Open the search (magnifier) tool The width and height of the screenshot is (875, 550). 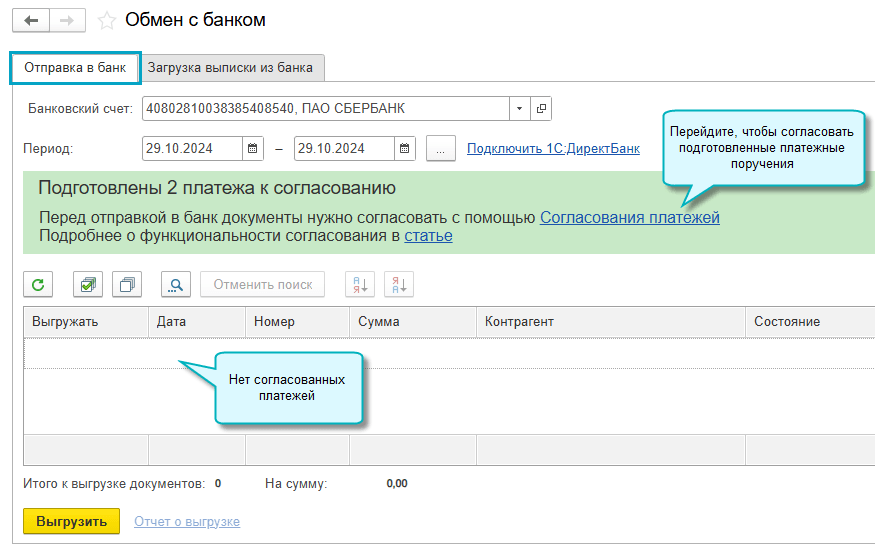pos(176,285)
